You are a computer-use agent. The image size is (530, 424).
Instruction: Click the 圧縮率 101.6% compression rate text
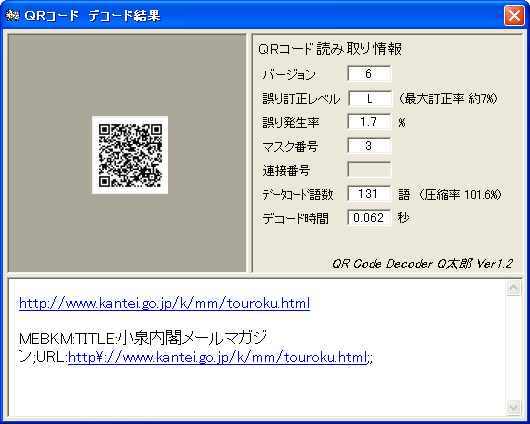pyautogui.click(x=463, y=195)
